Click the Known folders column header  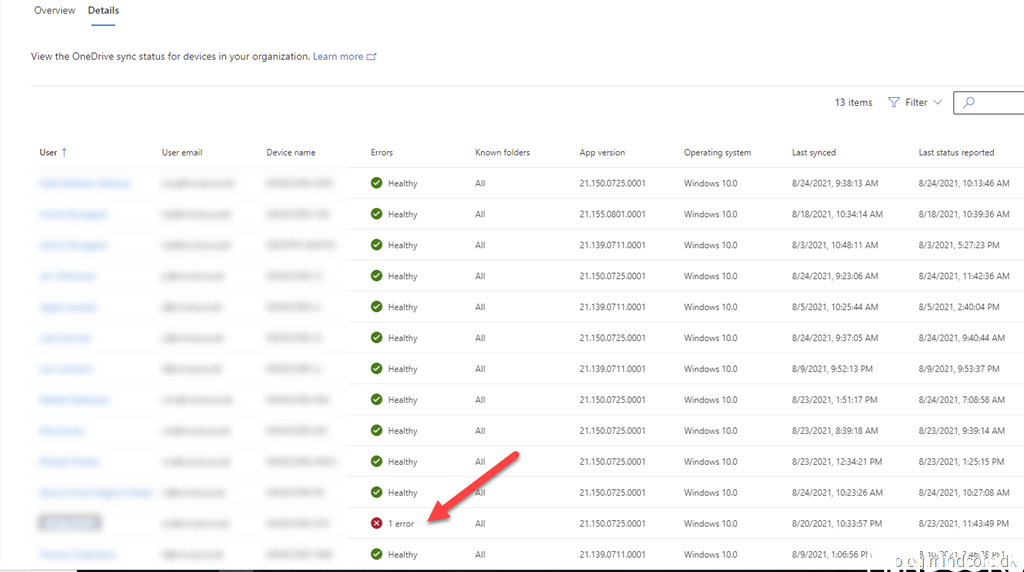(502, 152)
